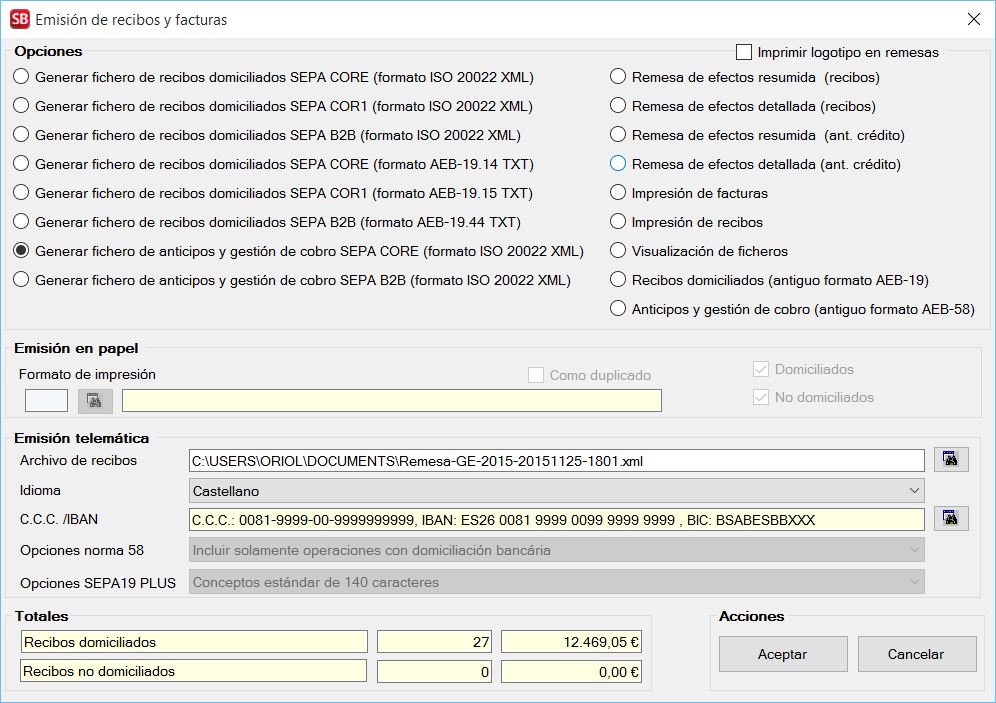
Task: Select SEPA B2B AEB-19.44 TXT option
Action: (x=22, y=222)
